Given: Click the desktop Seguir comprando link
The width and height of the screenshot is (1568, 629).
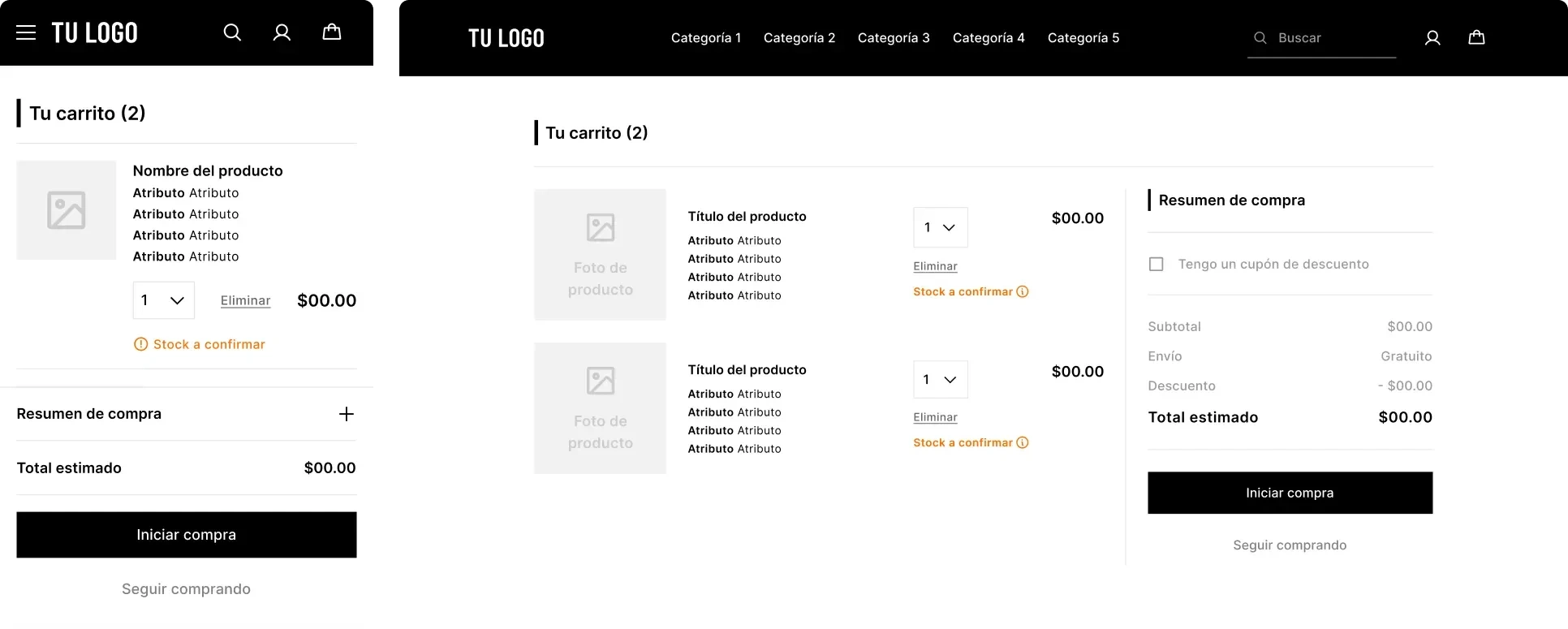Looking at the screenshot, I should tap(1290, 545).
